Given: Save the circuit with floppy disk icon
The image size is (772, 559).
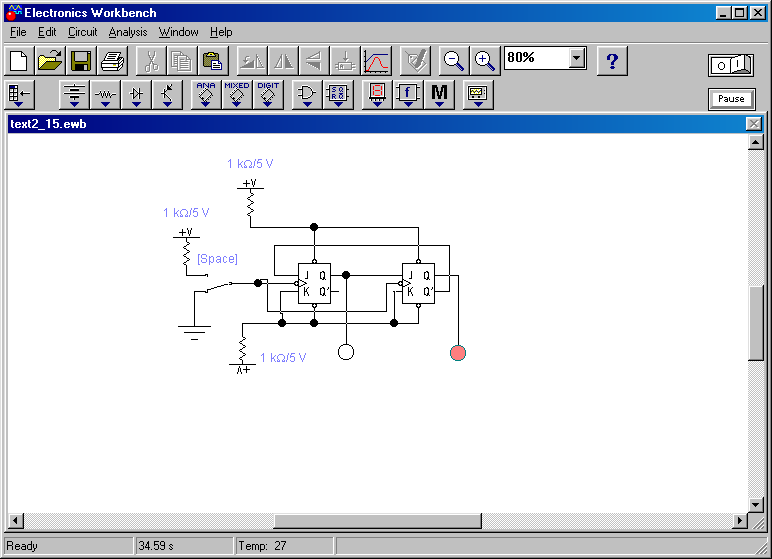Looking at the screenshot, I should (x=81, y=61).
